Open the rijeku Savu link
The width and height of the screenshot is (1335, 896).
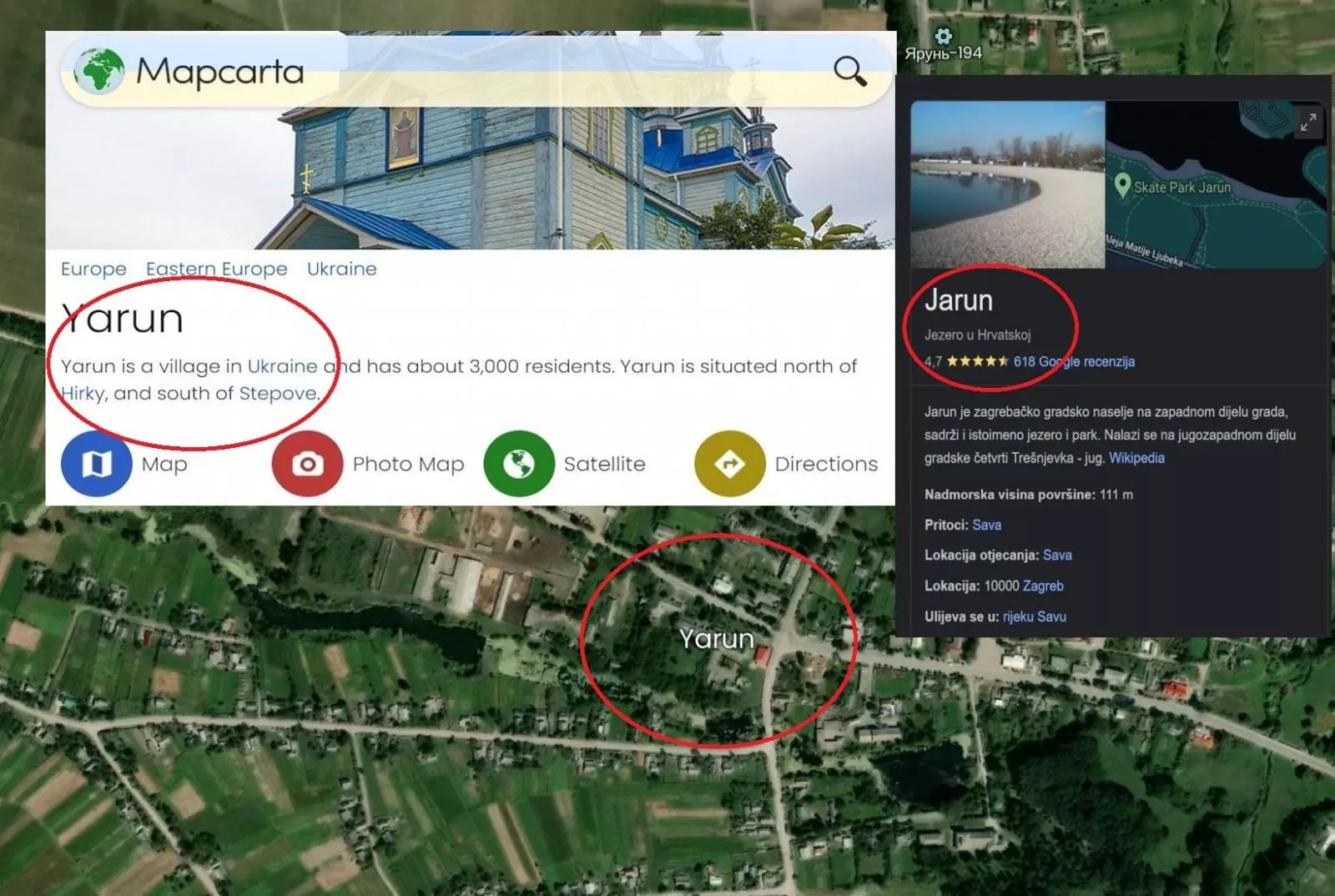coord(1034,617)
